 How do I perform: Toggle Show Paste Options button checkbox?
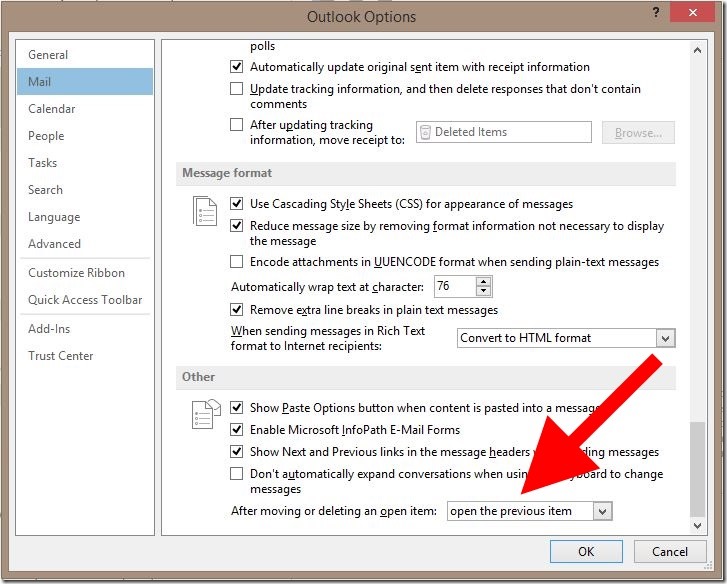pyautogui.click(x=236, y=407)
